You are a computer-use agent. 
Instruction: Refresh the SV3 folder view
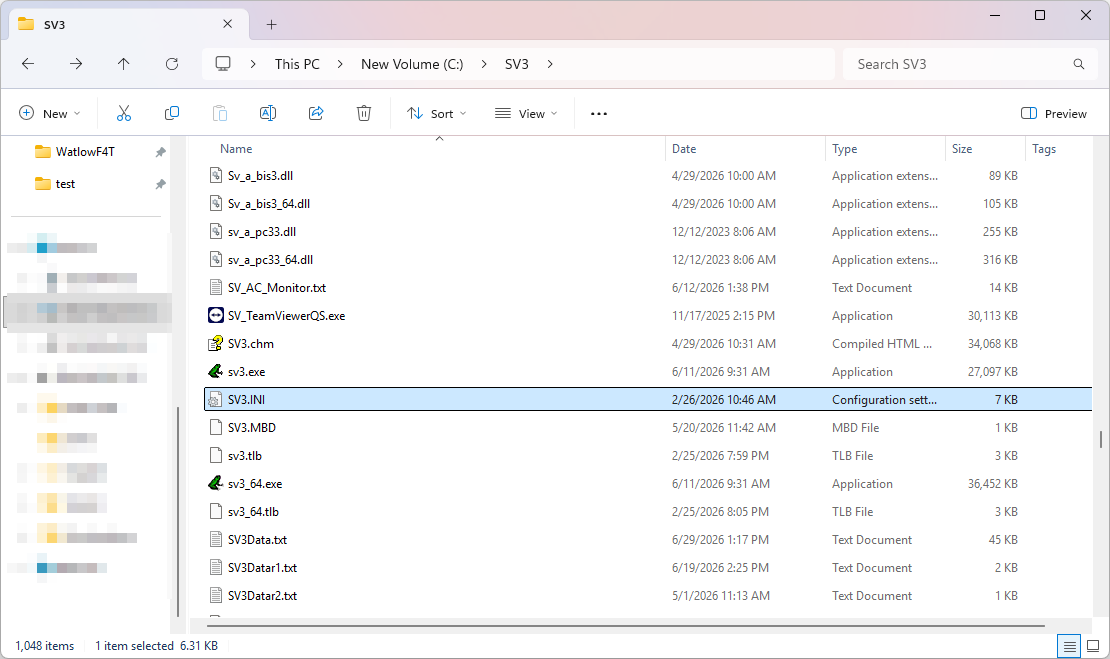pyautogui.click(x=172, y=64)
